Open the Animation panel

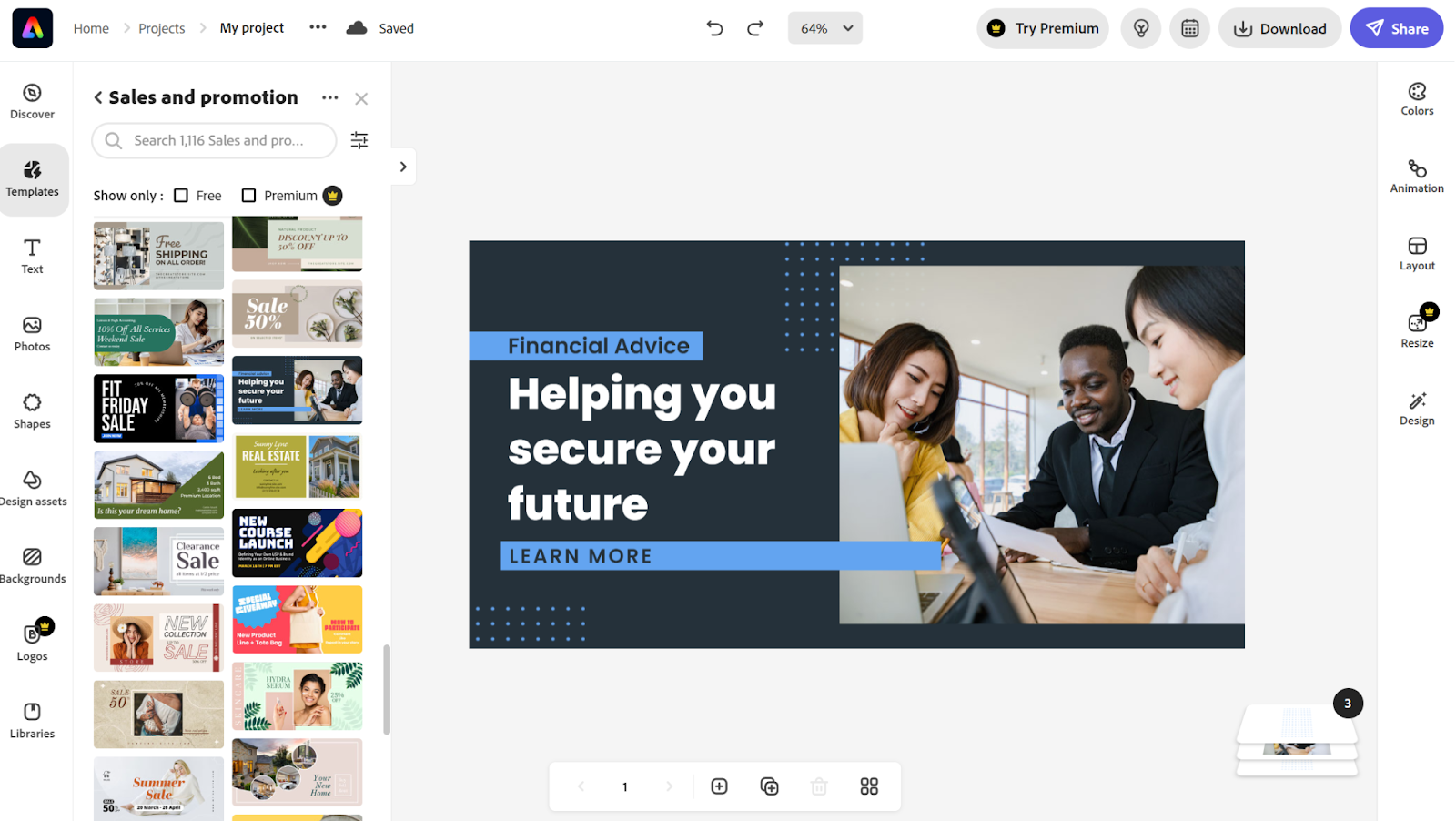(x=1417, y=177)
